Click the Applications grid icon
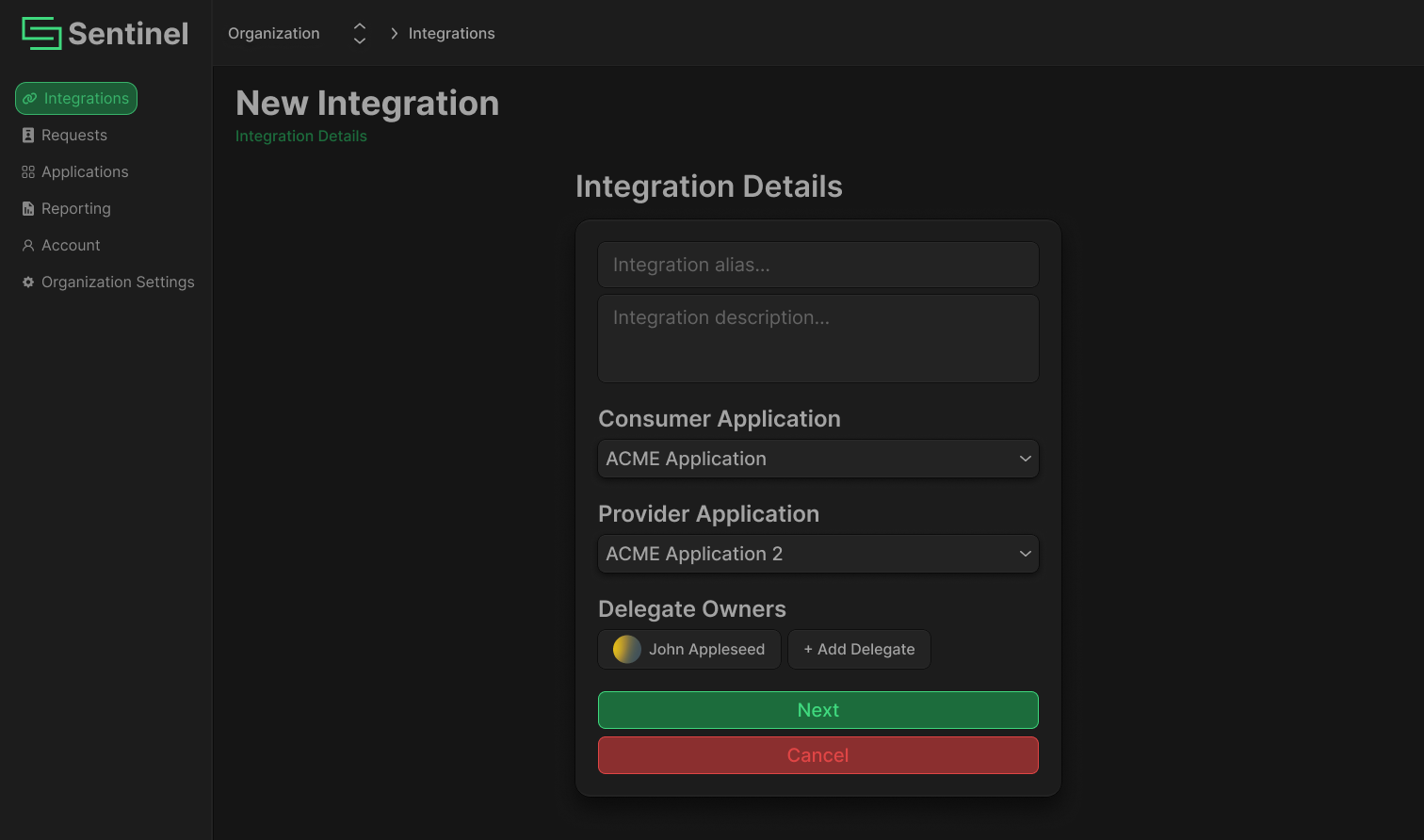 pos(28,171)
